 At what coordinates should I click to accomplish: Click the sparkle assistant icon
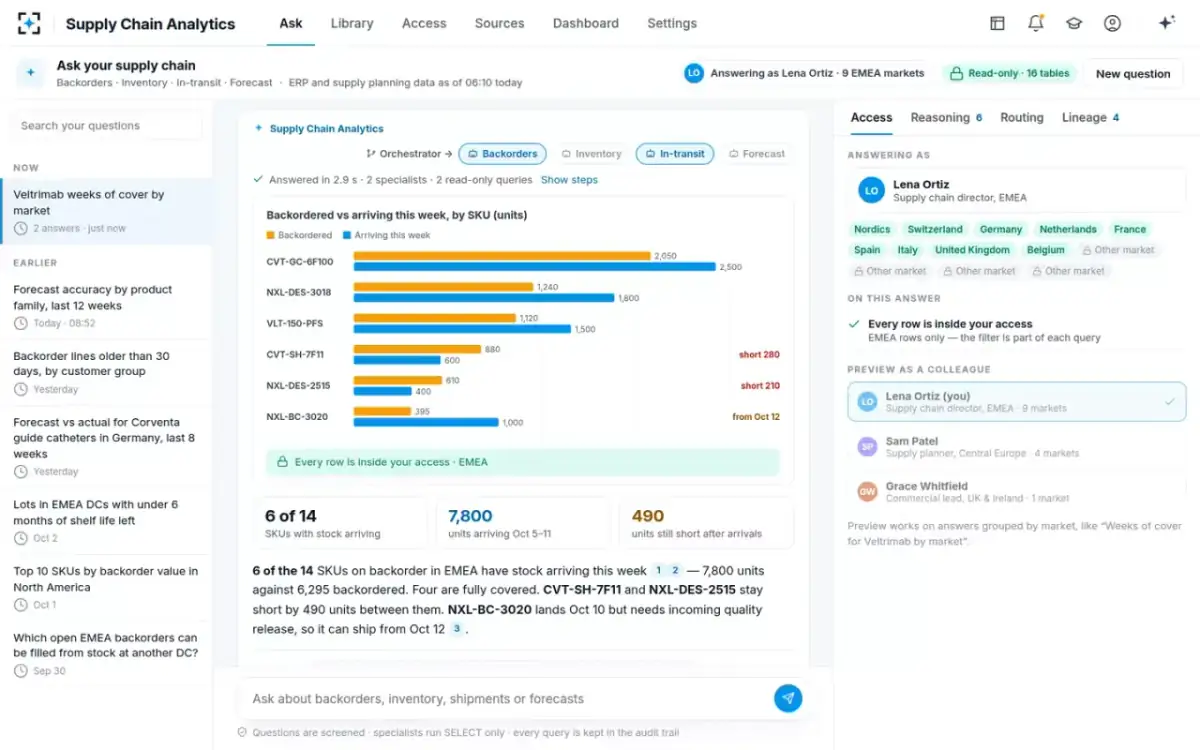point(1166,23)
